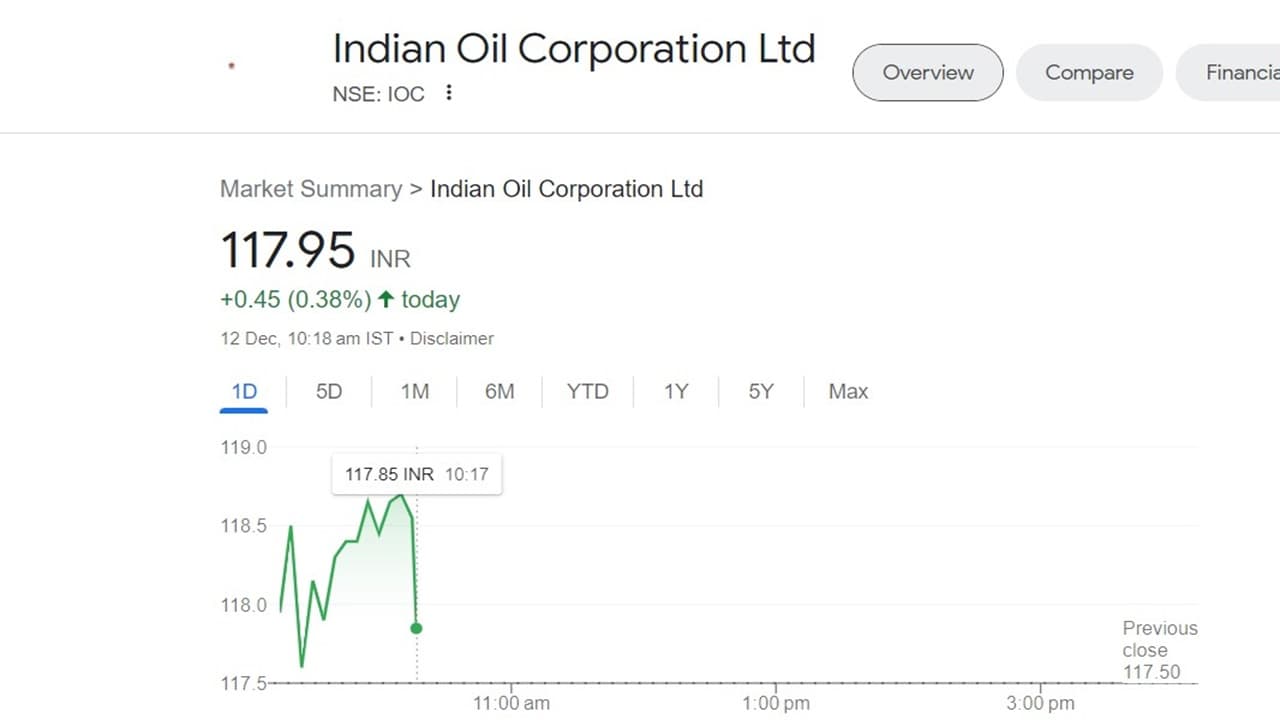Click the 117.85 INR chart tooltip
Viewport: 1280px width, 720px height.
[x=416, y=474]
